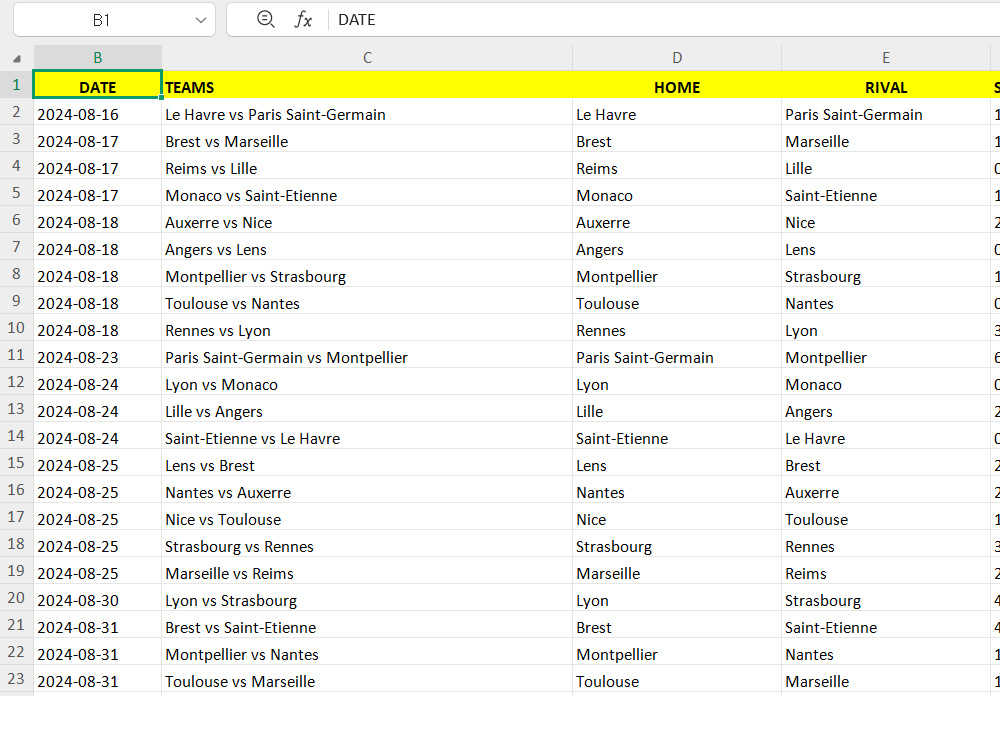
Task: Select RIVAL cell 'Montpellier' in row 11
Action: pyautogui.click(x=886, y=357)
